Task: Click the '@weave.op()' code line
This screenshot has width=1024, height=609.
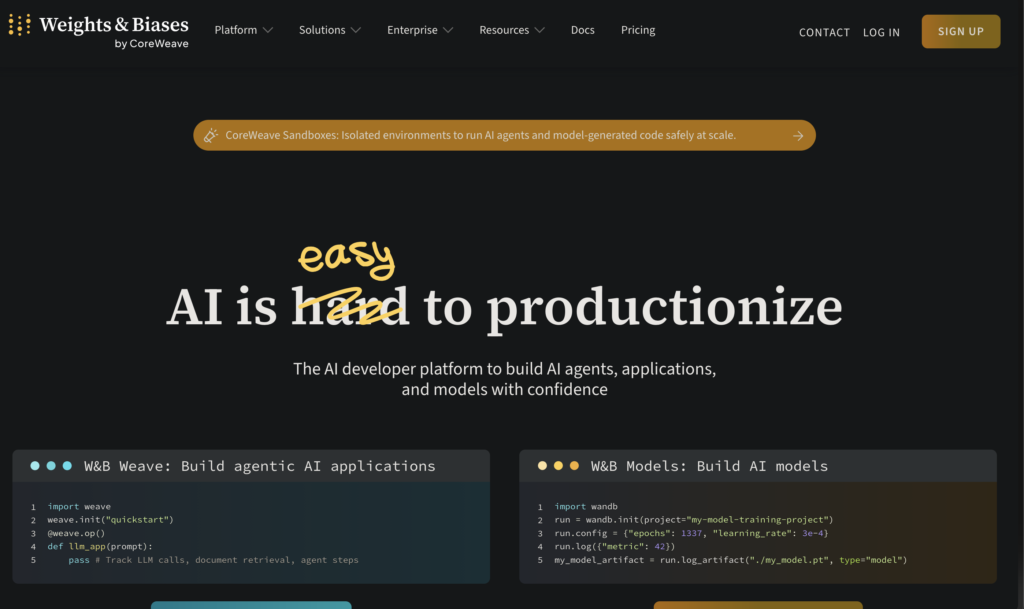Action: [x=76, y=533]
